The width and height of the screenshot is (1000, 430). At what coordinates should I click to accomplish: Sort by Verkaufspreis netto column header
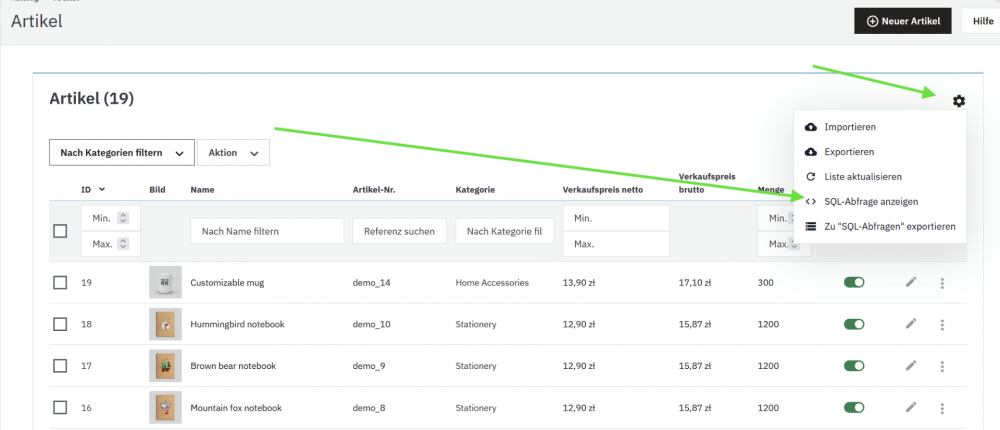pos(603,189)
